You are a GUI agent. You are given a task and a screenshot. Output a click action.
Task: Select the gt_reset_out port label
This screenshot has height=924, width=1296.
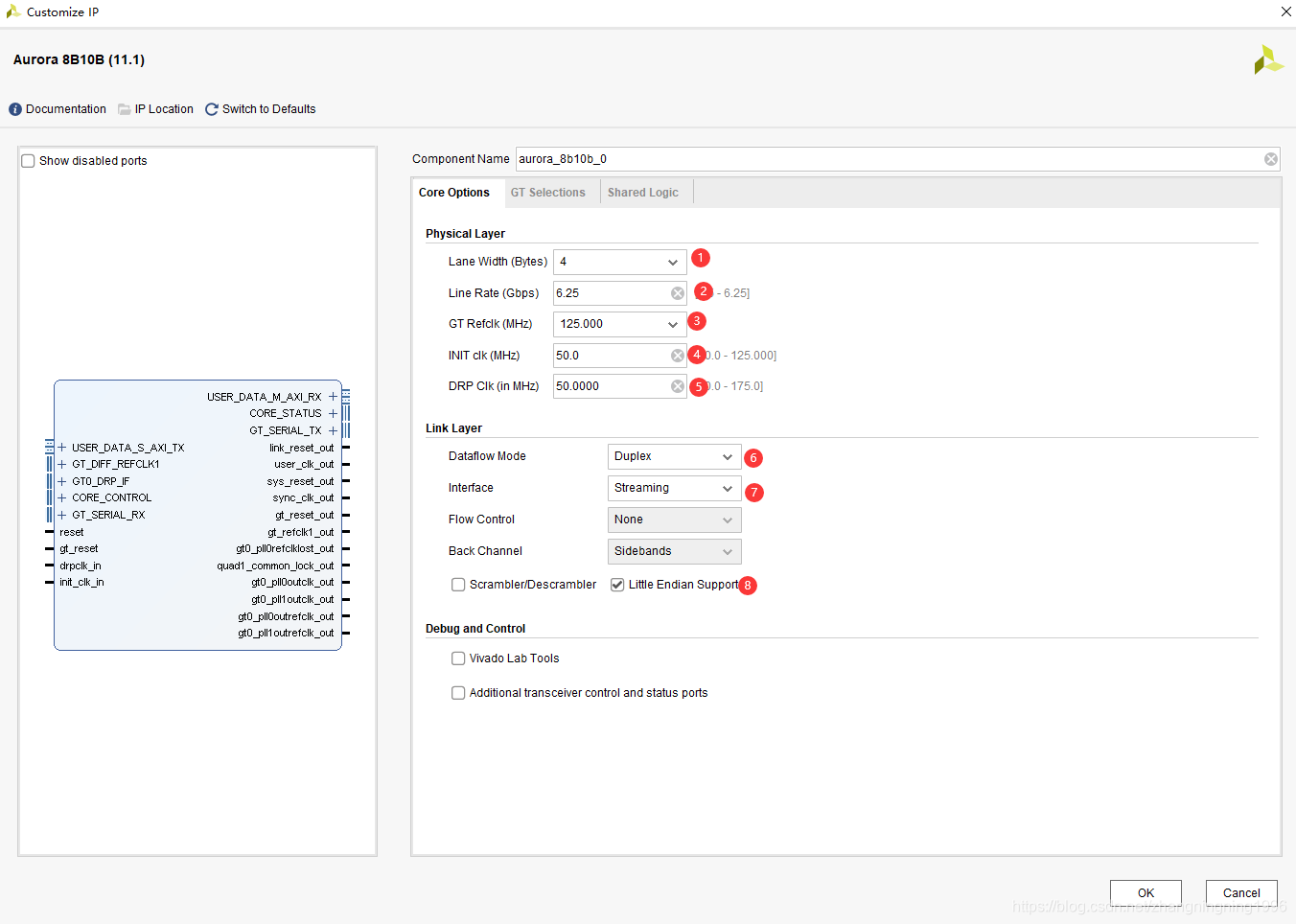305,515
